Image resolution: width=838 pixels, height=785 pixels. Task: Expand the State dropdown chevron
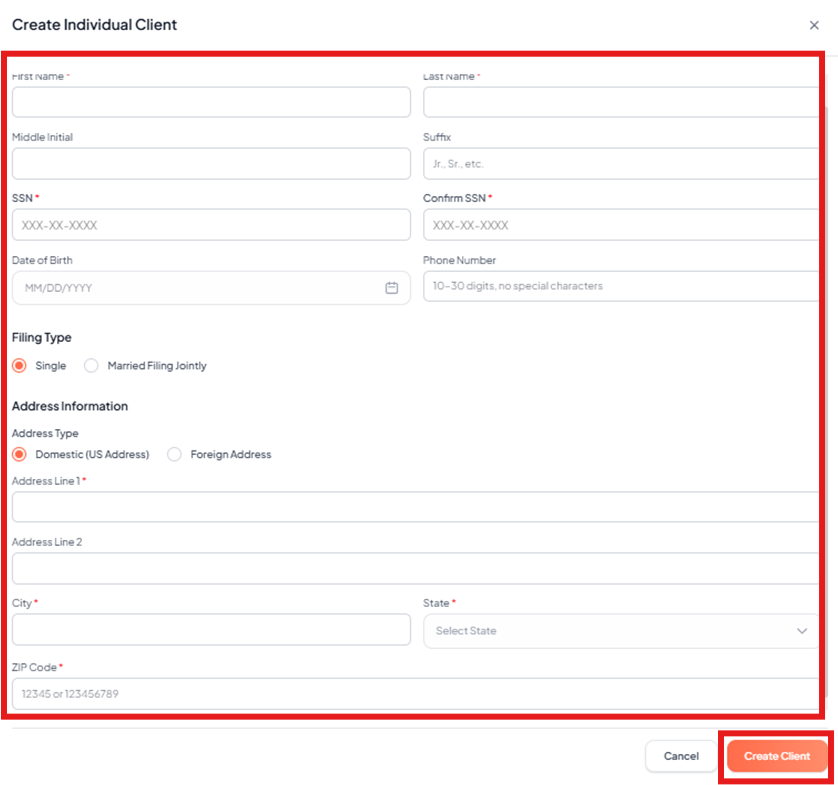click(x=801, y=631)
